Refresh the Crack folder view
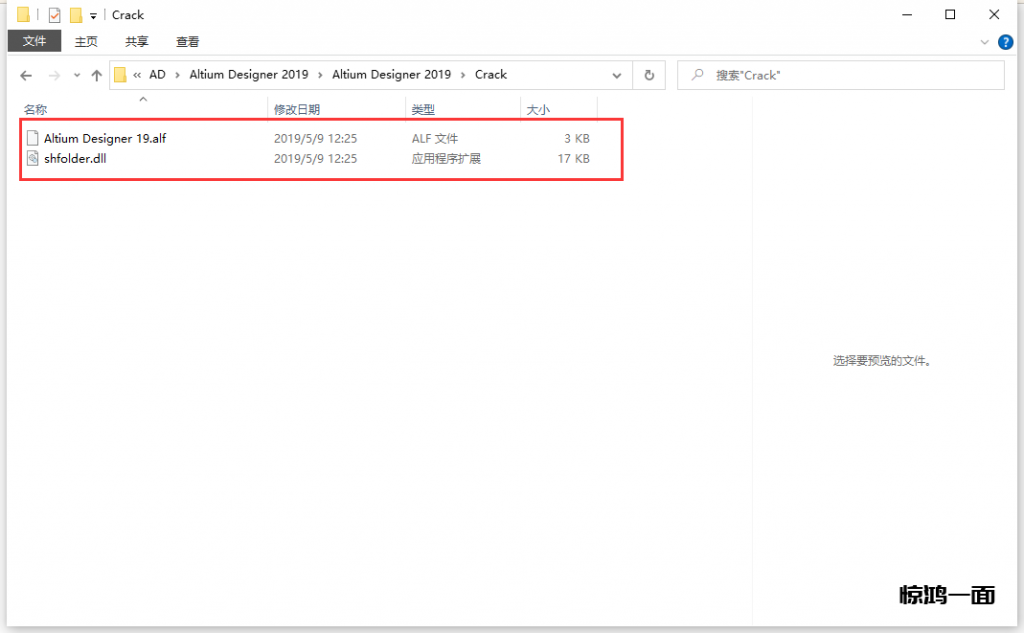 649,75
